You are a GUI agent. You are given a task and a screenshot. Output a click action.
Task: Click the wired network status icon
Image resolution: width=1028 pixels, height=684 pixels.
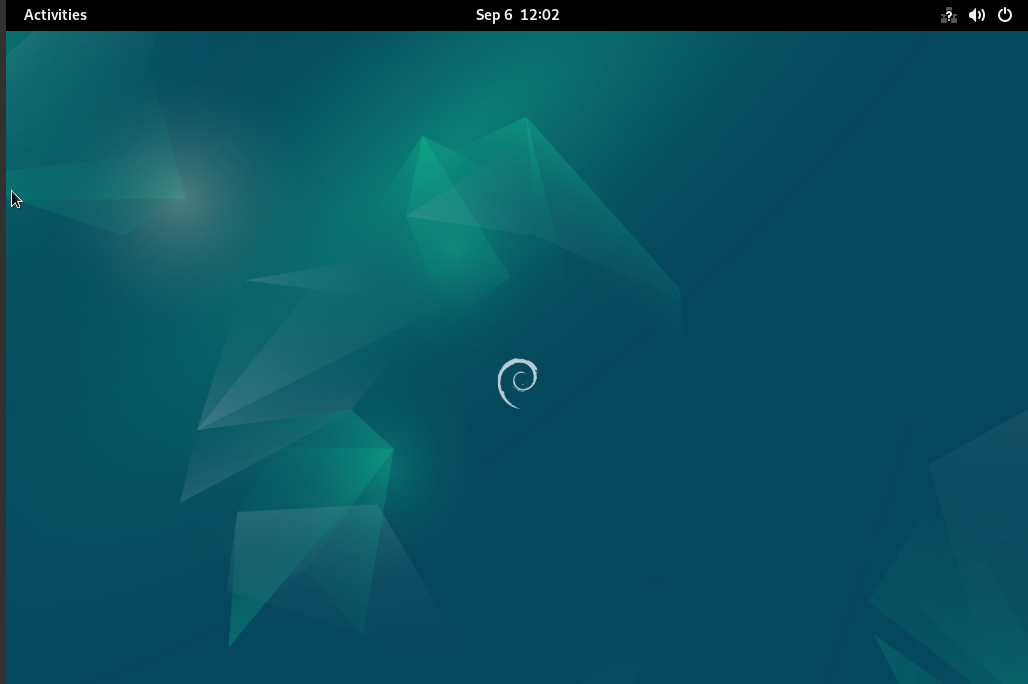pyautogui.click(x=949, y=15)
